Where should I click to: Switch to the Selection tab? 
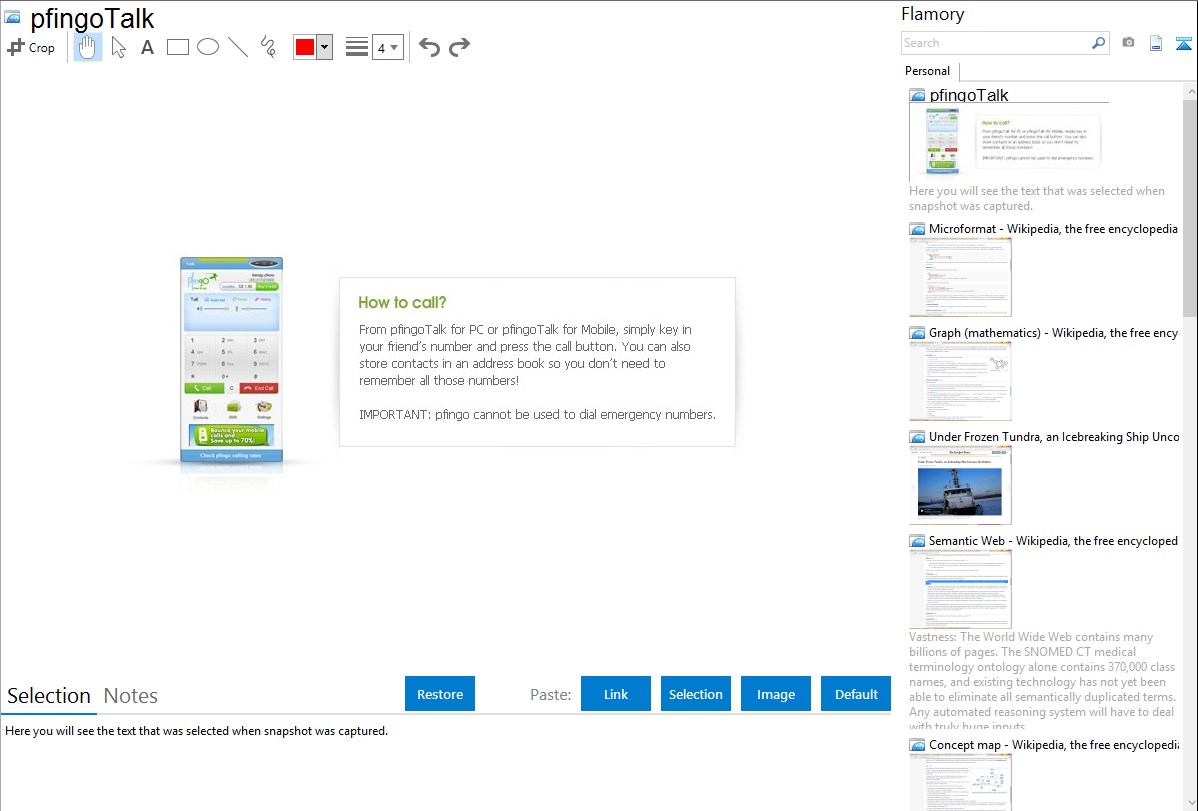coord(49,696)
